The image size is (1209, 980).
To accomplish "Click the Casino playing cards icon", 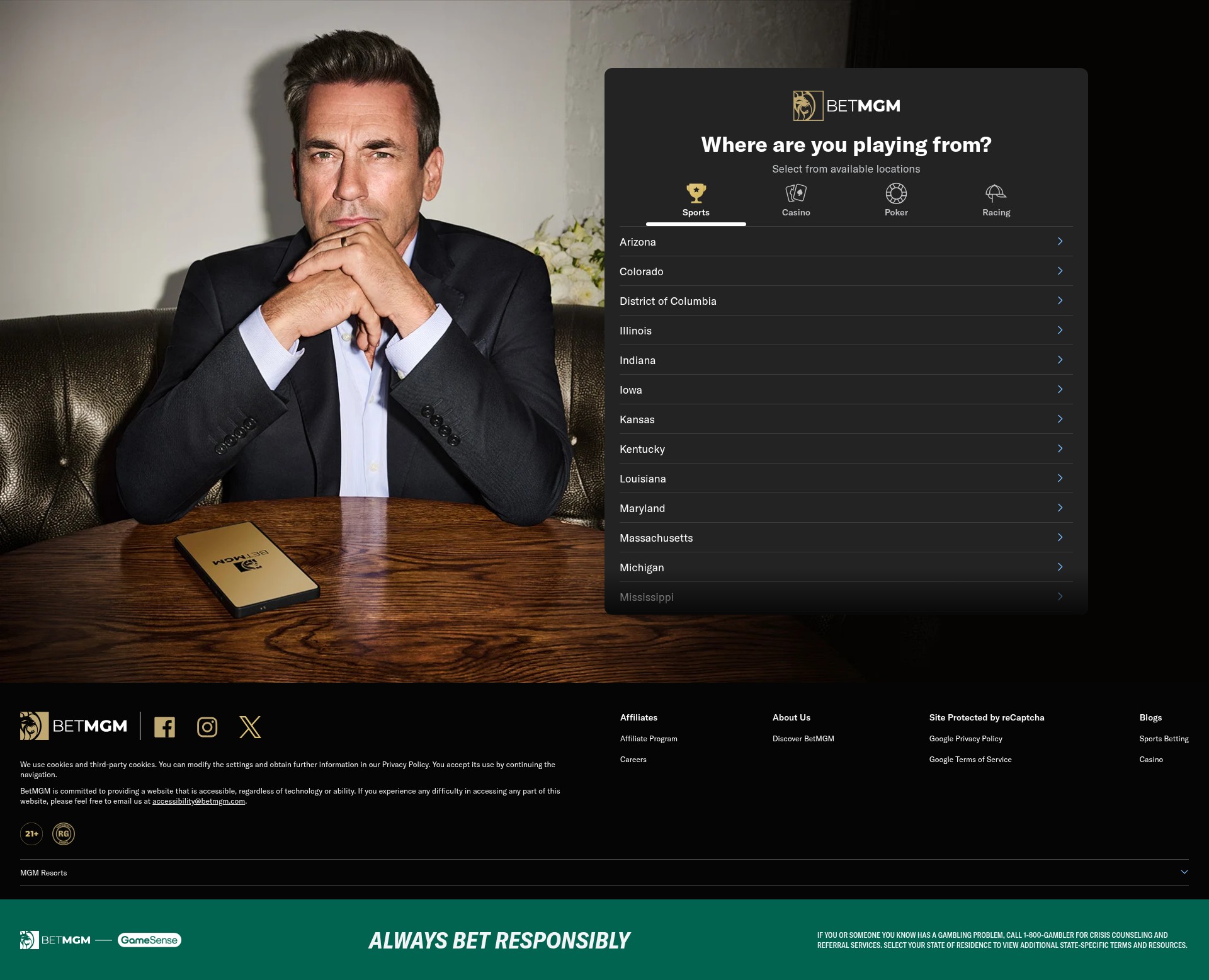I will tap(796, 193).
